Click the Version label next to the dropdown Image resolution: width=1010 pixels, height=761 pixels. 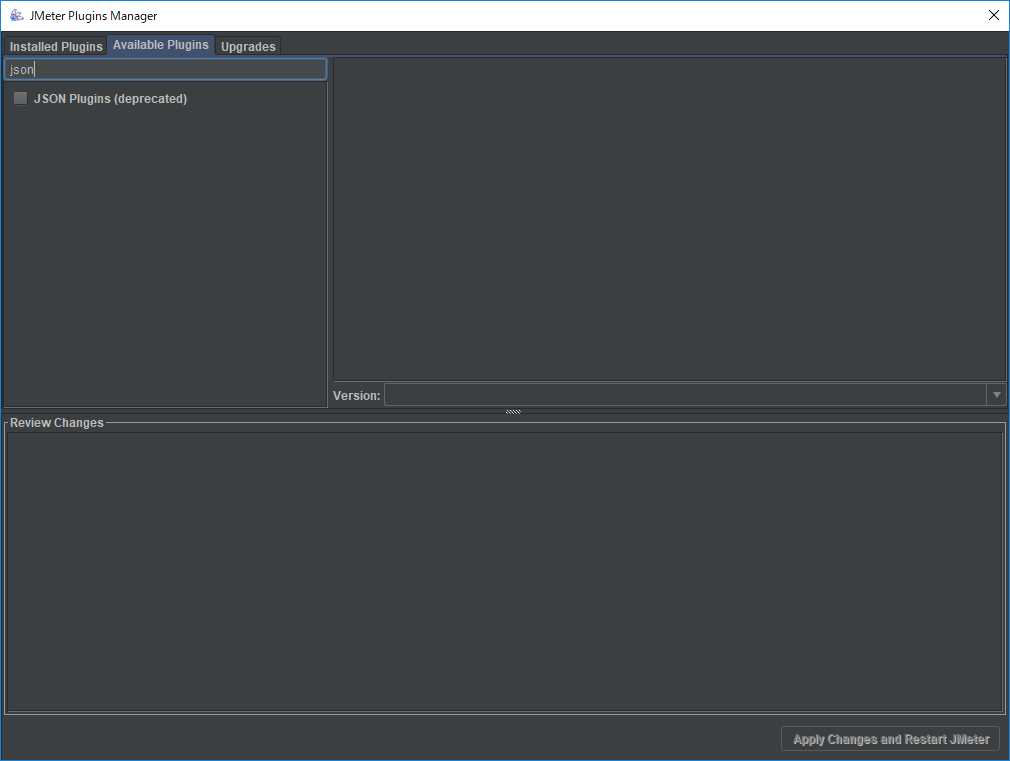(x=356, y=395)
